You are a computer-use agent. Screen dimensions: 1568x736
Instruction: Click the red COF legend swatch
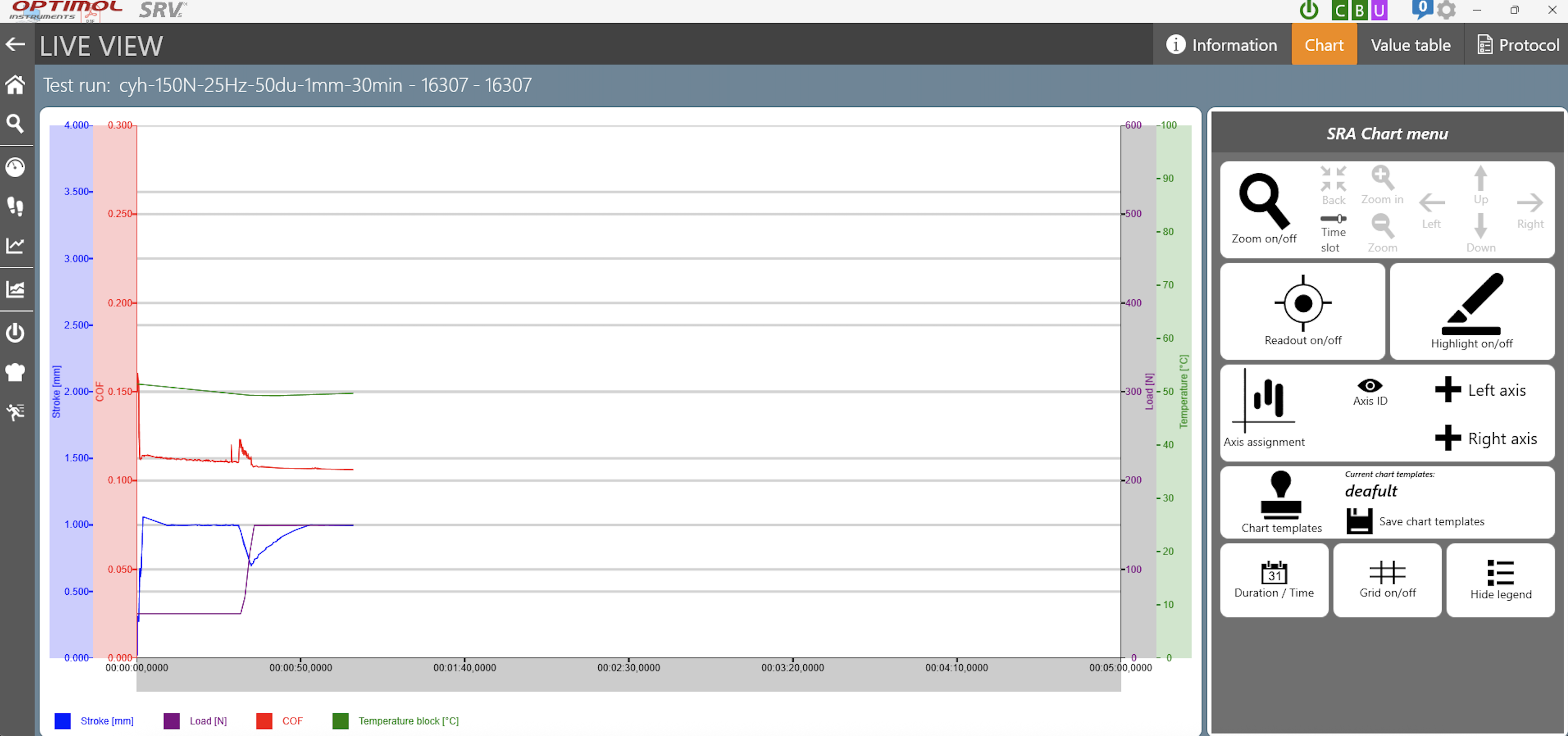tap(264, 721)
